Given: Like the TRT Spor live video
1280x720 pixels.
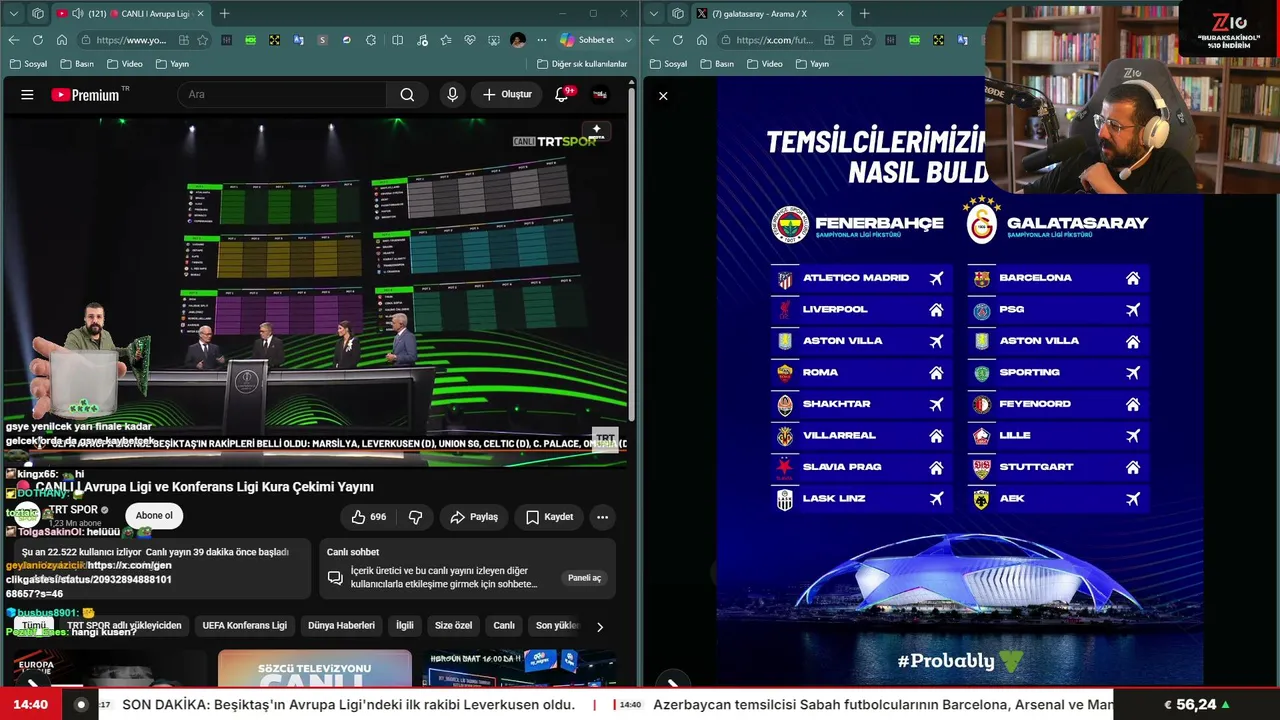Looking at the screenshot, I should (368, 517).
